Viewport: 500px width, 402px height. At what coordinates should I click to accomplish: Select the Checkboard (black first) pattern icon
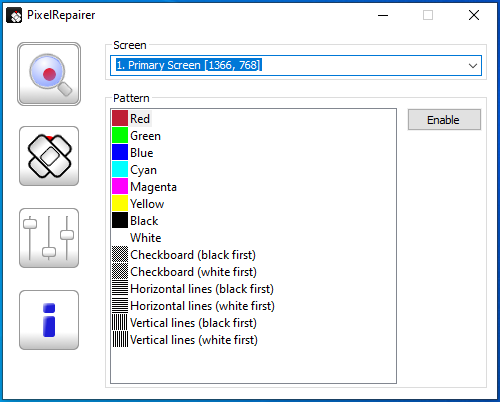pyautogui.click(x=120, y=254)
